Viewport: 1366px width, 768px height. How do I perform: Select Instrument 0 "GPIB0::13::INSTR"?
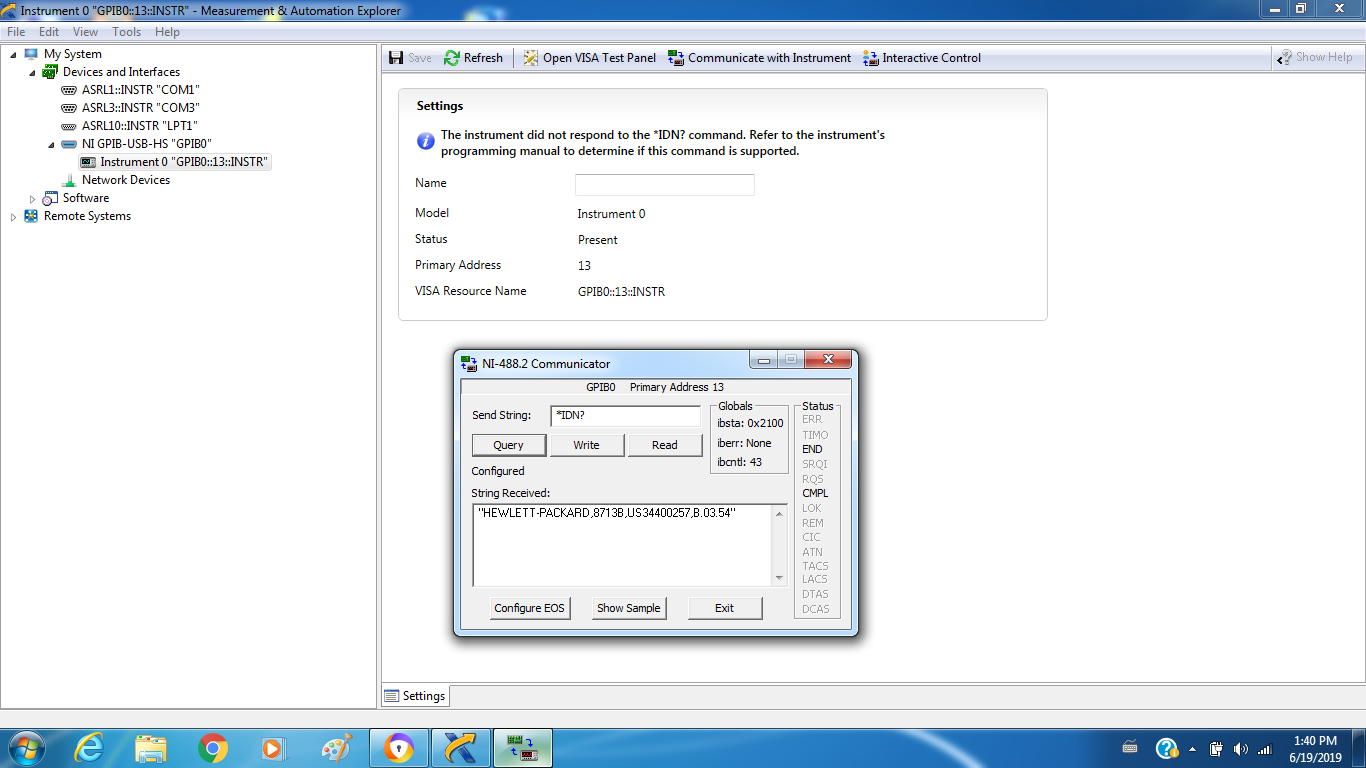[184, 162]
